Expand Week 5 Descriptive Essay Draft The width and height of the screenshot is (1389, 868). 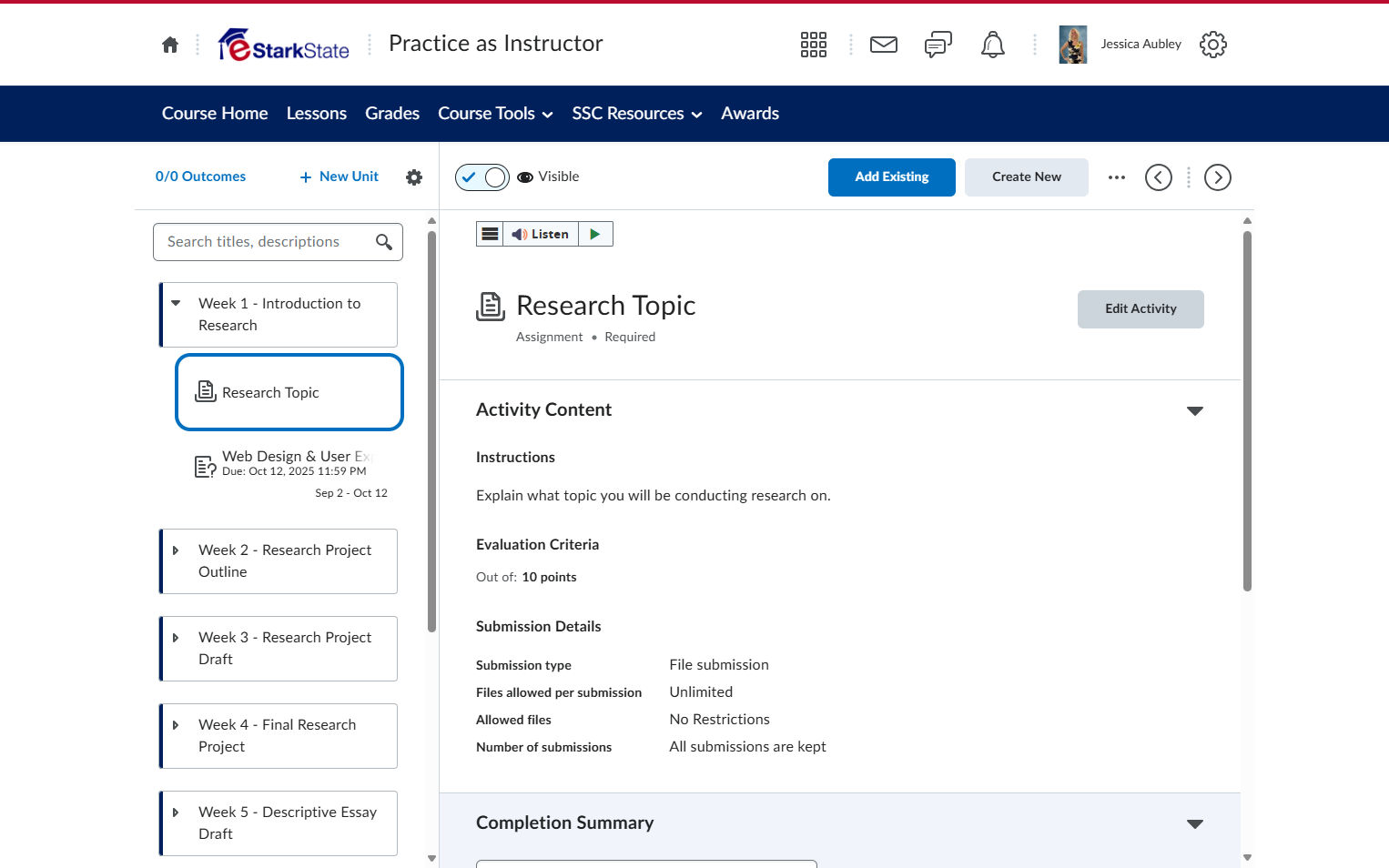176,812
